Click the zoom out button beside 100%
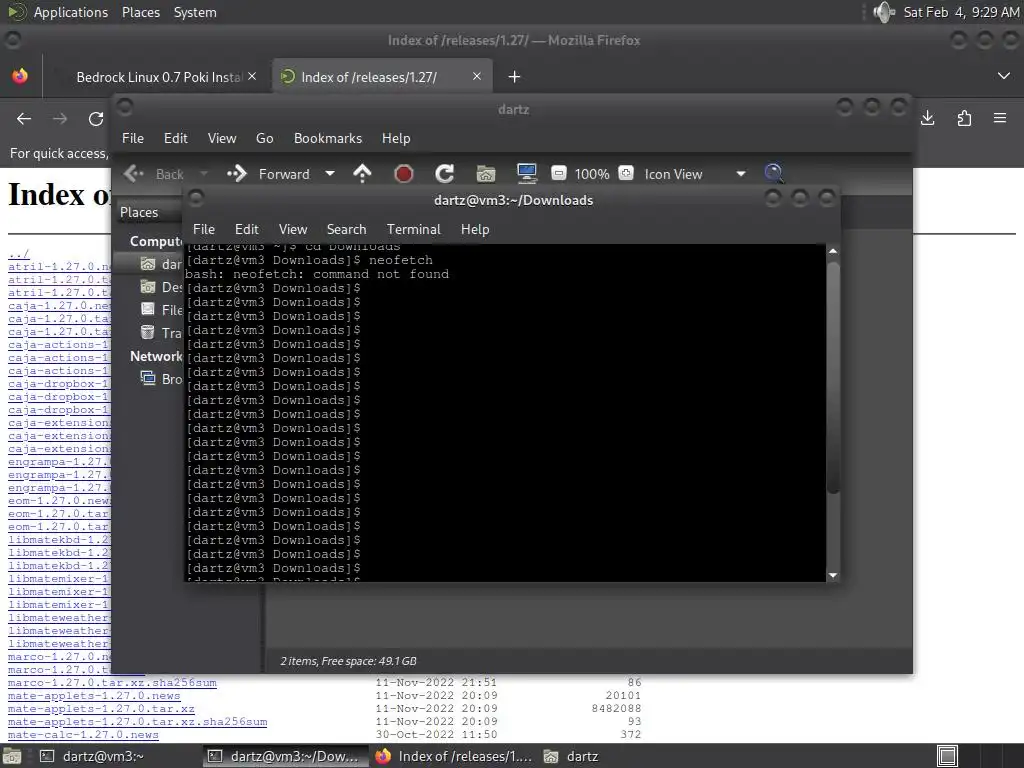The height and width of the screenshot is (768, 1024). (x=558, y=173)
